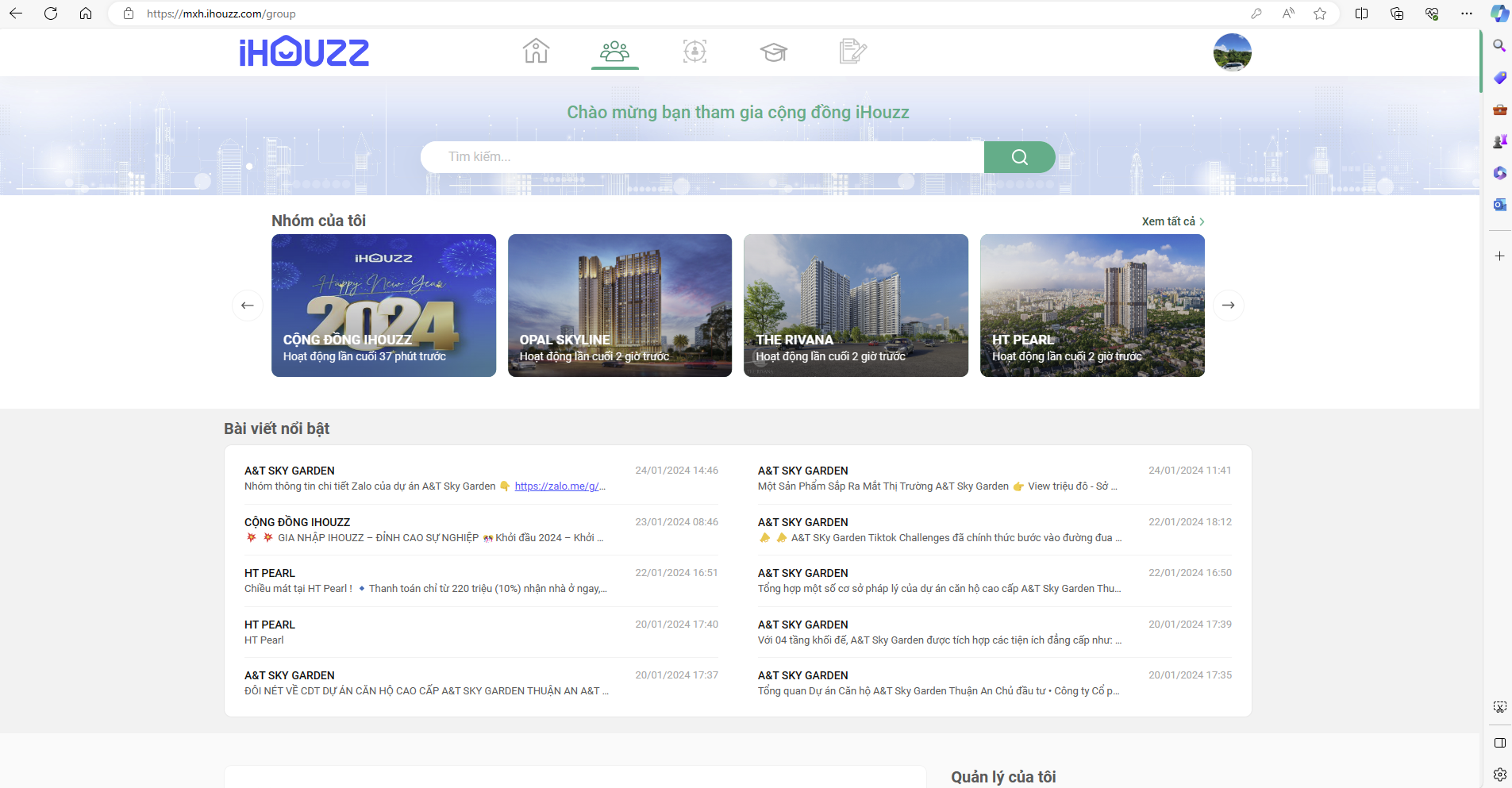Click the Bài viết nổi bật heading

[276, 429]
